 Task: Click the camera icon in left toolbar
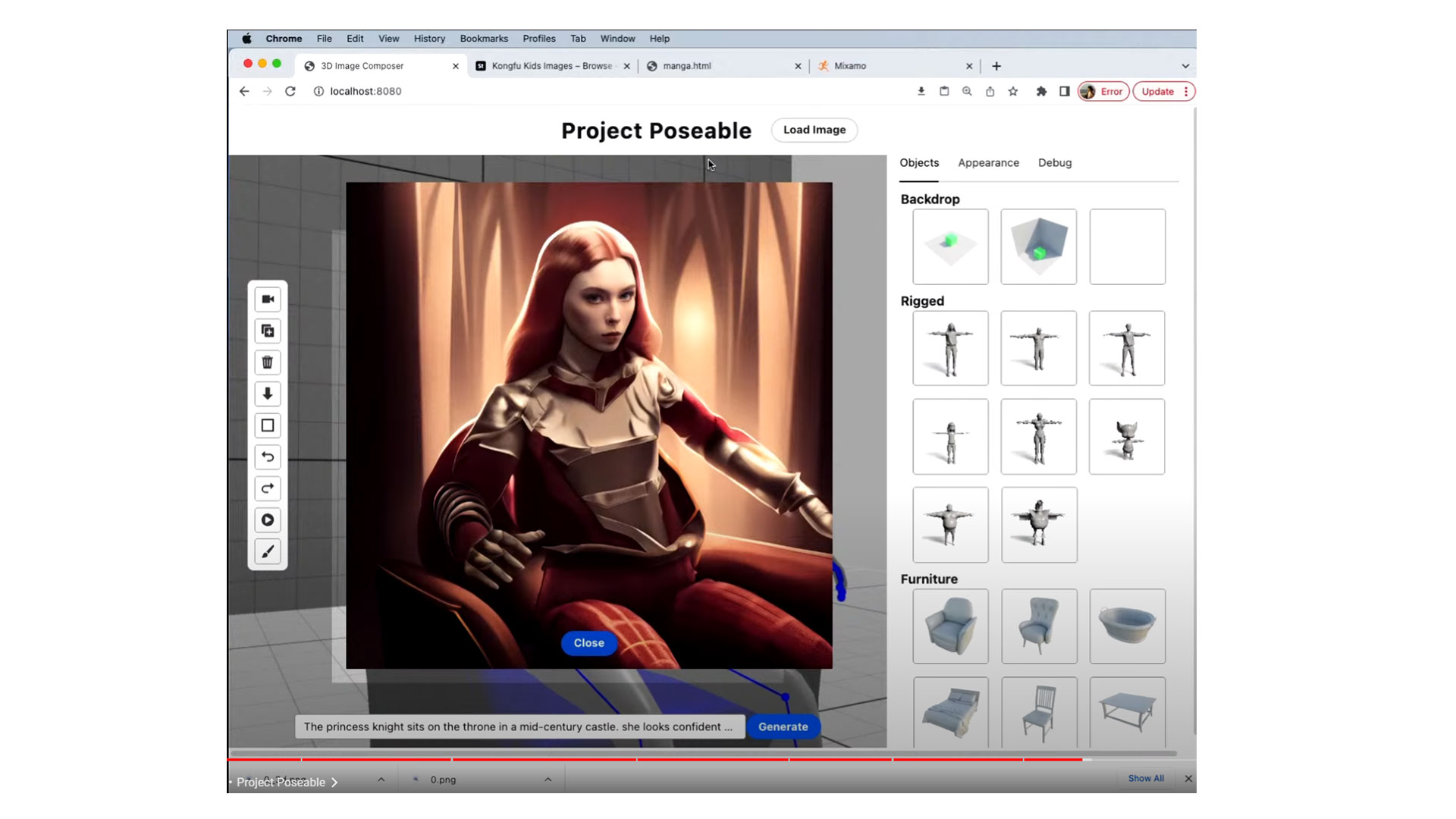[x=268, y=300]
